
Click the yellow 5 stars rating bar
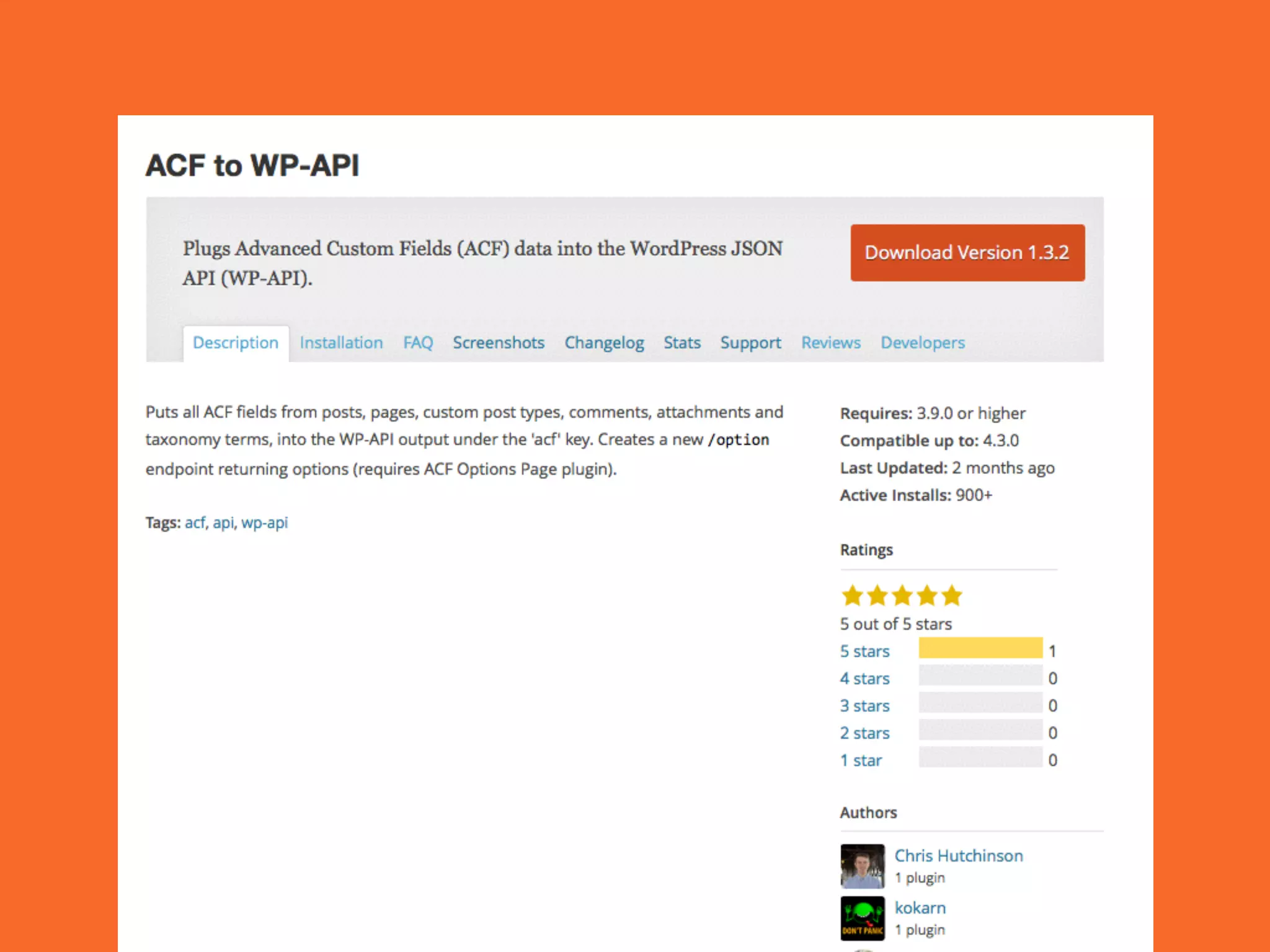[980, 648]
